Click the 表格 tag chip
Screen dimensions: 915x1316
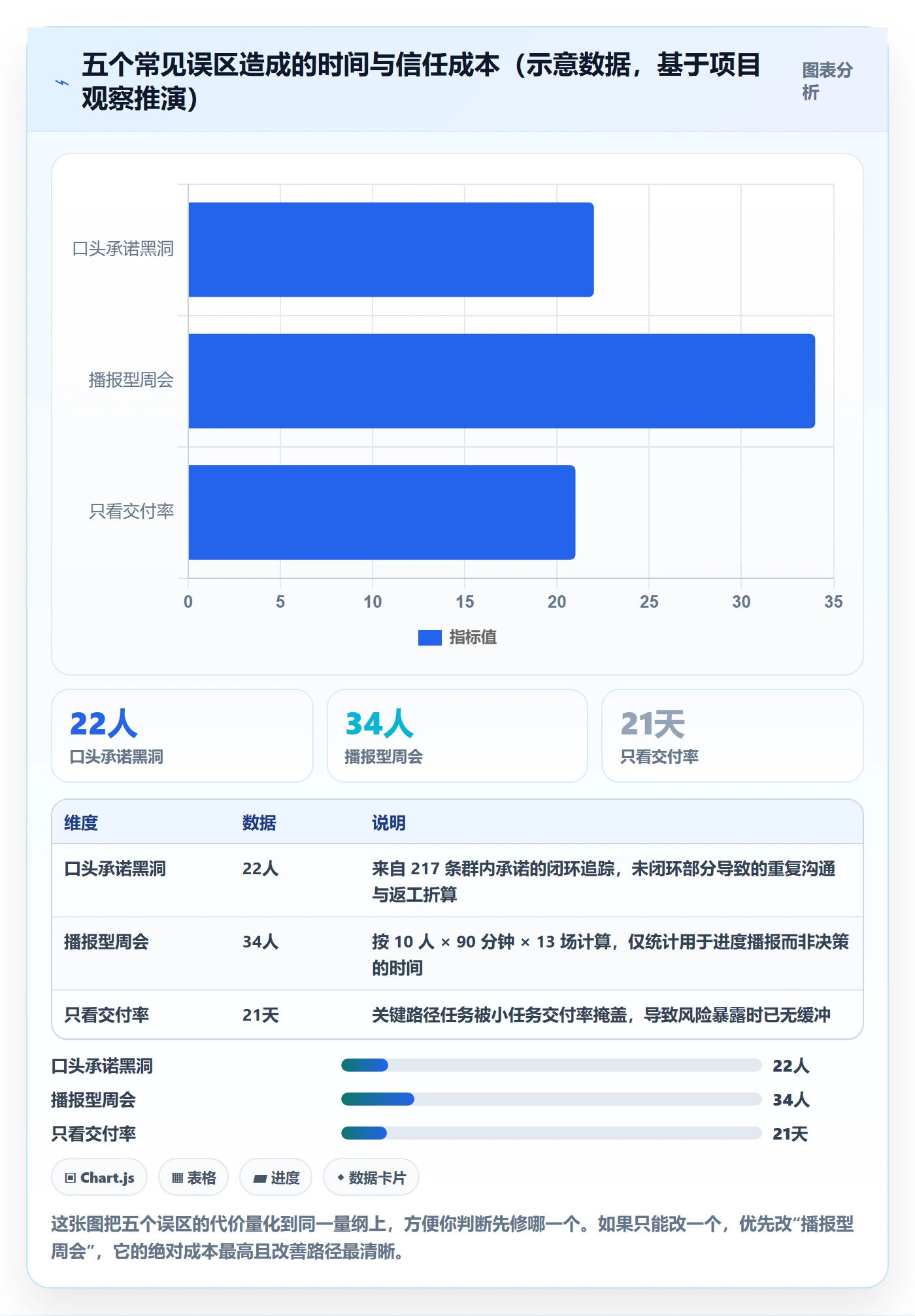tap(193, 1177)
